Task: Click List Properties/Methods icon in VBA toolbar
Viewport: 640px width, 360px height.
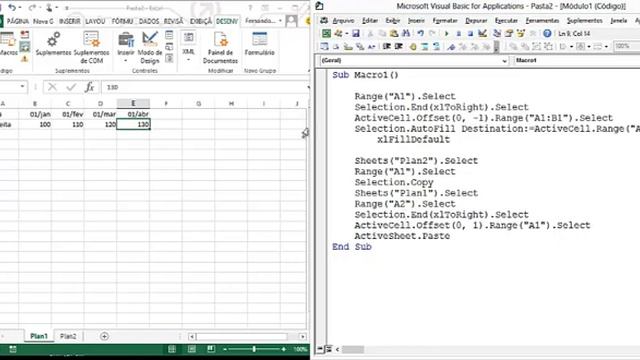Action: 324,47
